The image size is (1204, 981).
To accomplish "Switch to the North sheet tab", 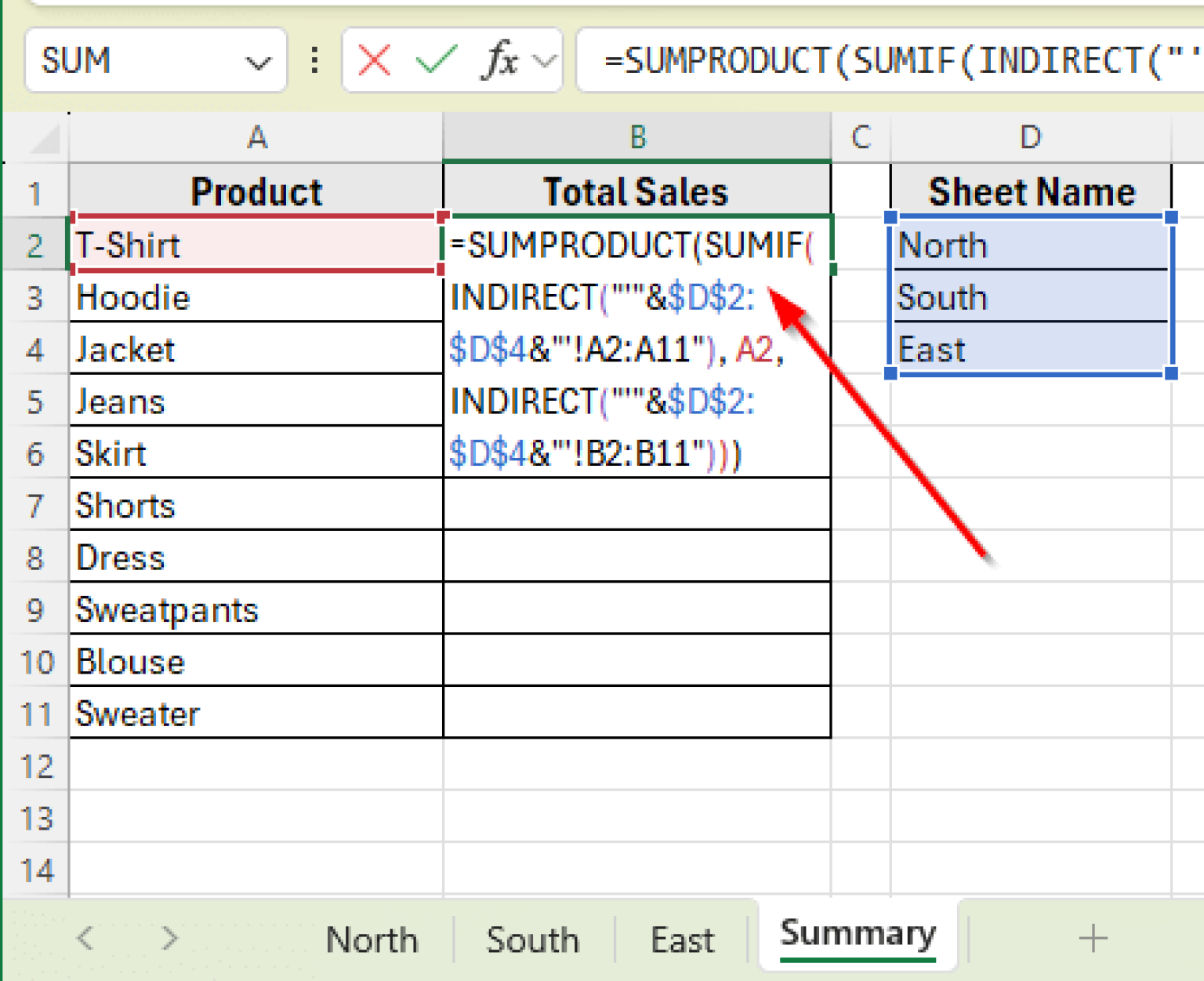I will point(372,937).
